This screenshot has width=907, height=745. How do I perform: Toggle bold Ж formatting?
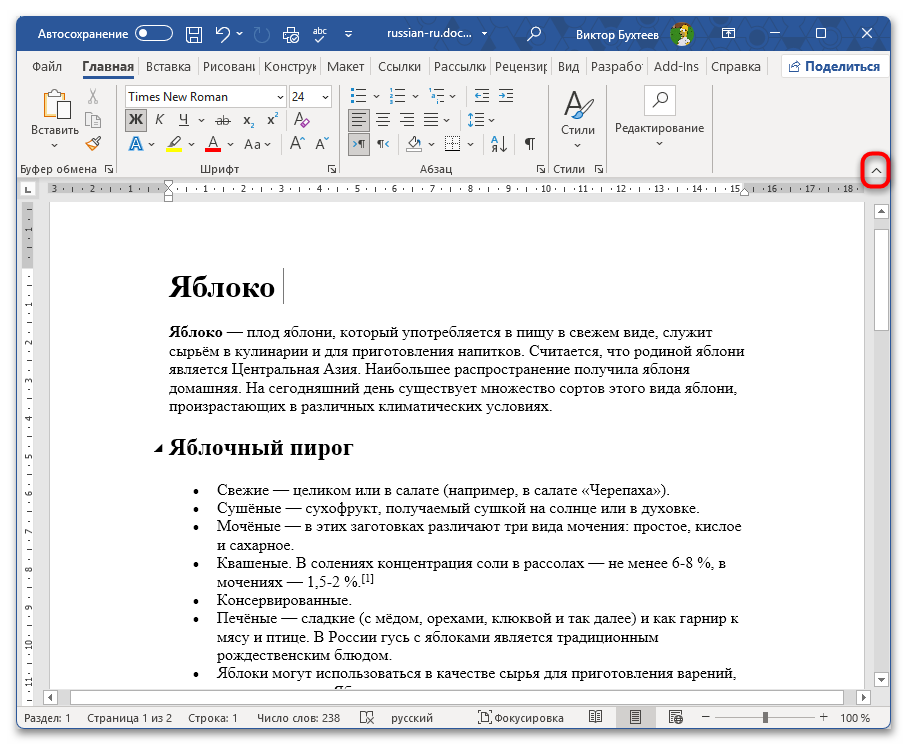pos(136,120)
